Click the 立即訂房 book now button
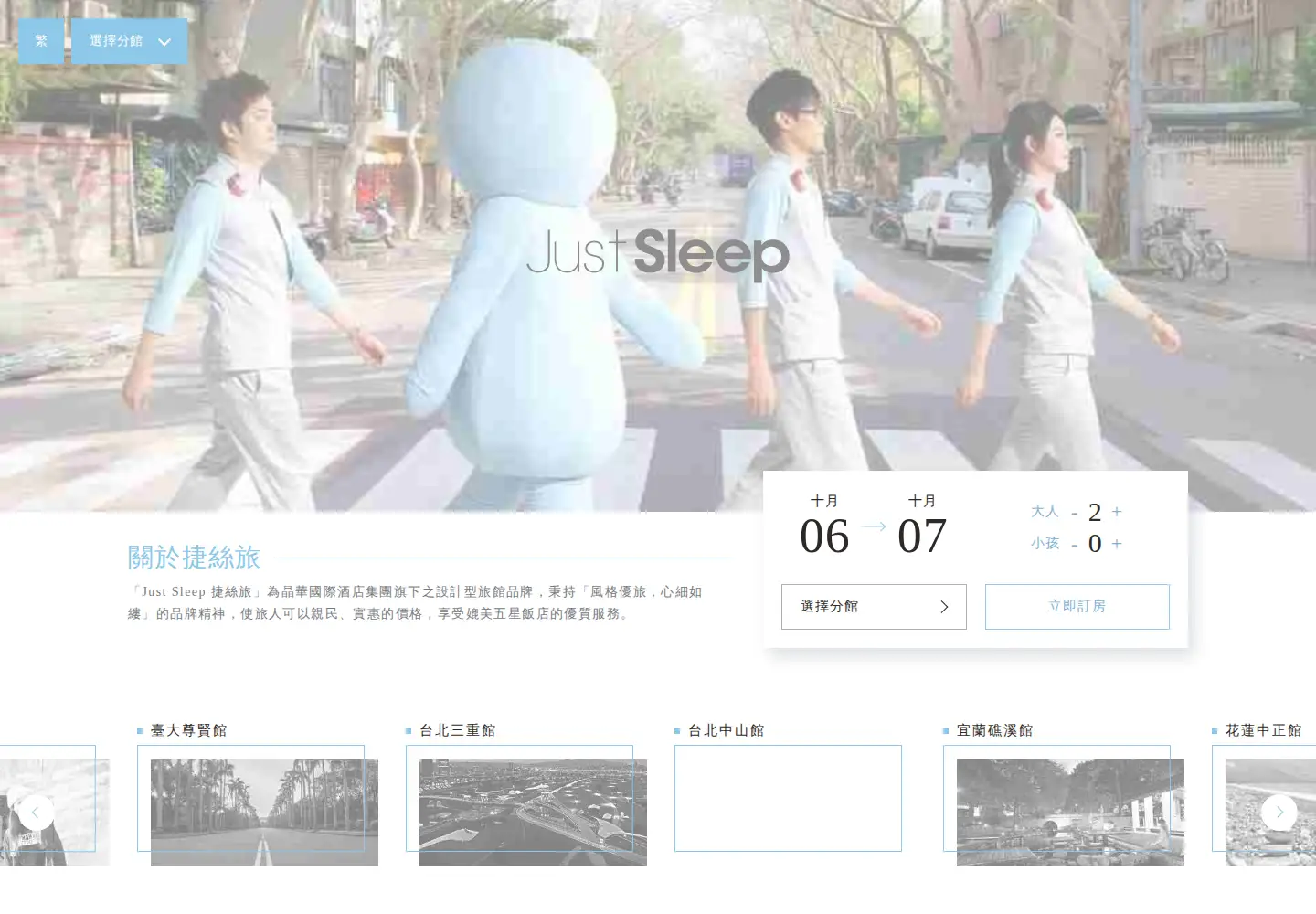The height and width of the screenshot is (914, 1316). [1077, 607]
